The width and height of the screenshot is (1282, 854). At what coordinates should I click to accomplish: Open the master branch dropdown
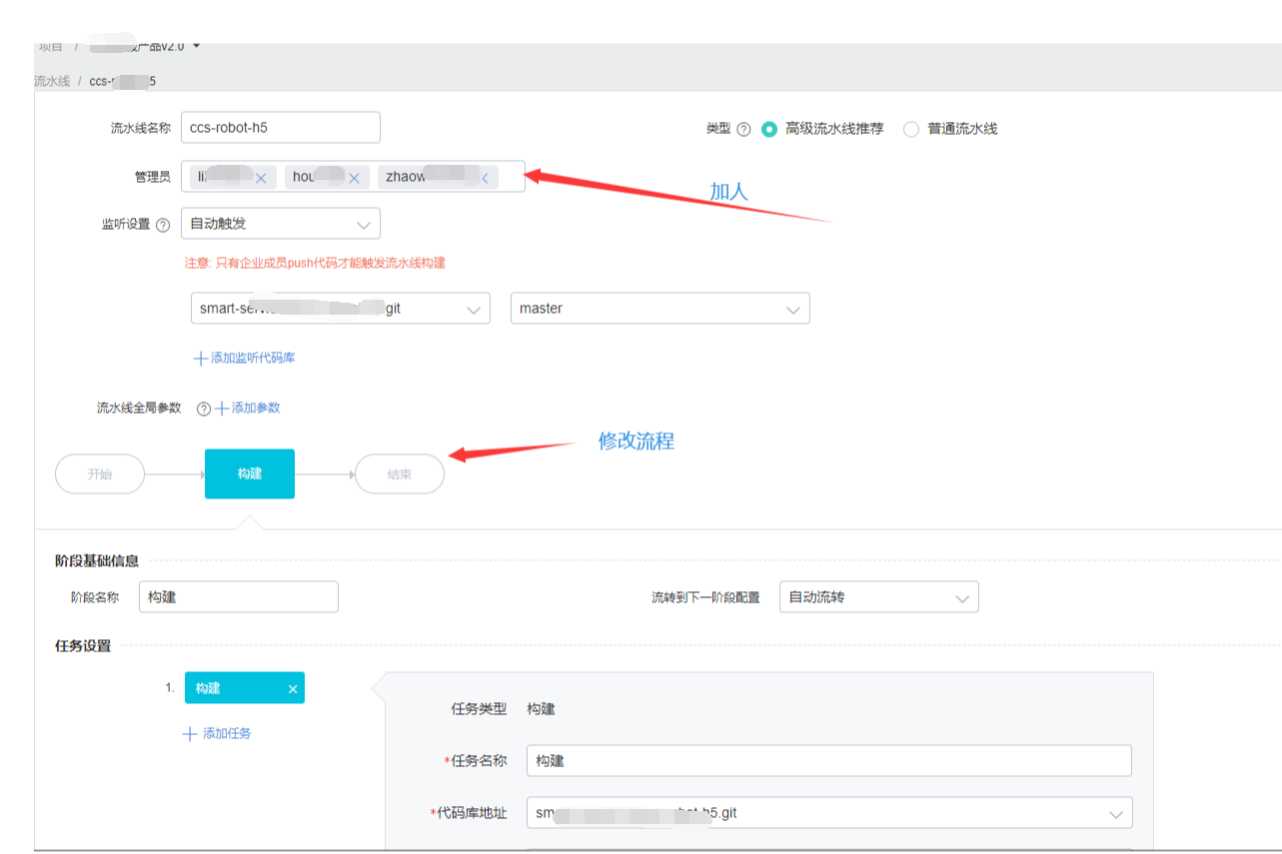point(660,308)
